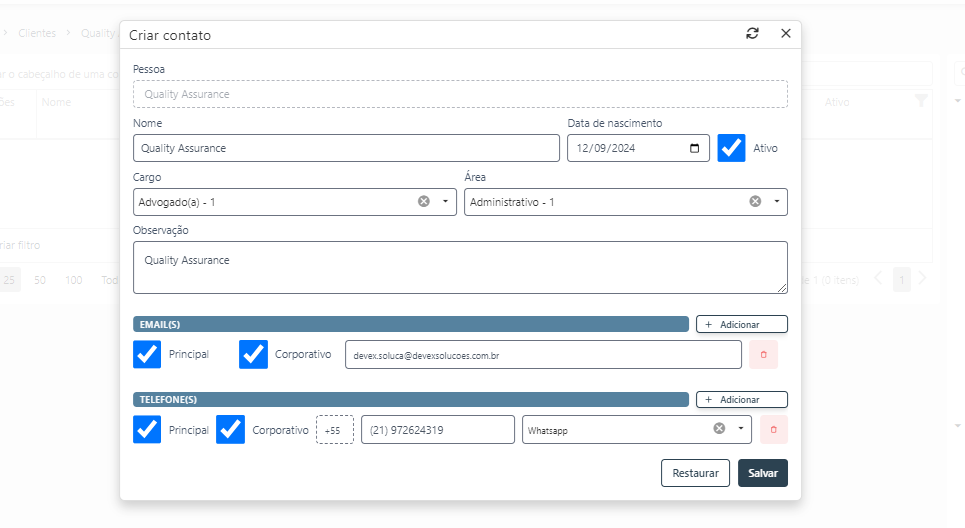Expand the Cargo dropdown list
Viewport: 965px width, 528px height.
click(445, 202)
